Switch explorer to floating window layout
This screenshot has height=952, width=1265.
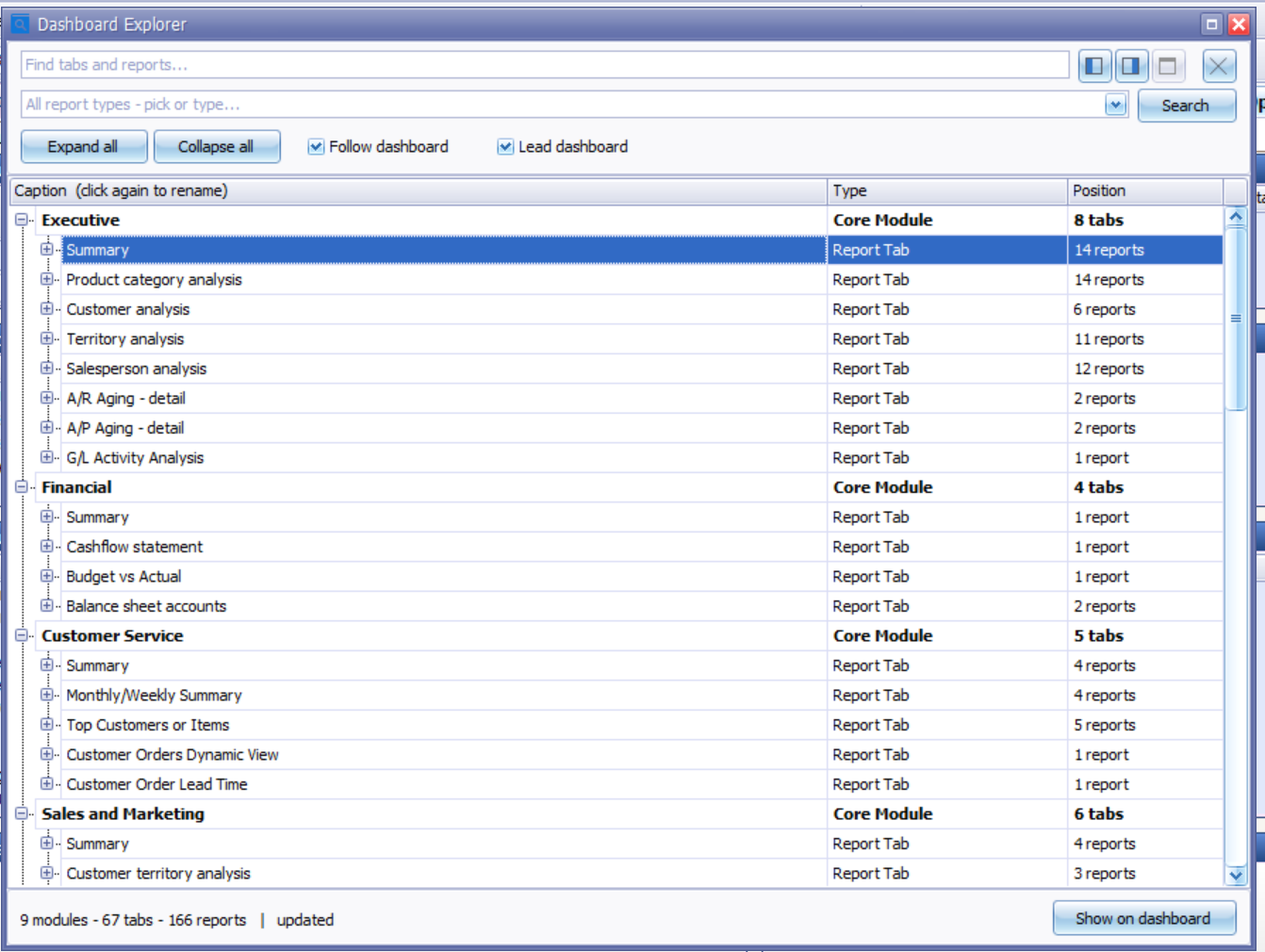[1167, 65]
